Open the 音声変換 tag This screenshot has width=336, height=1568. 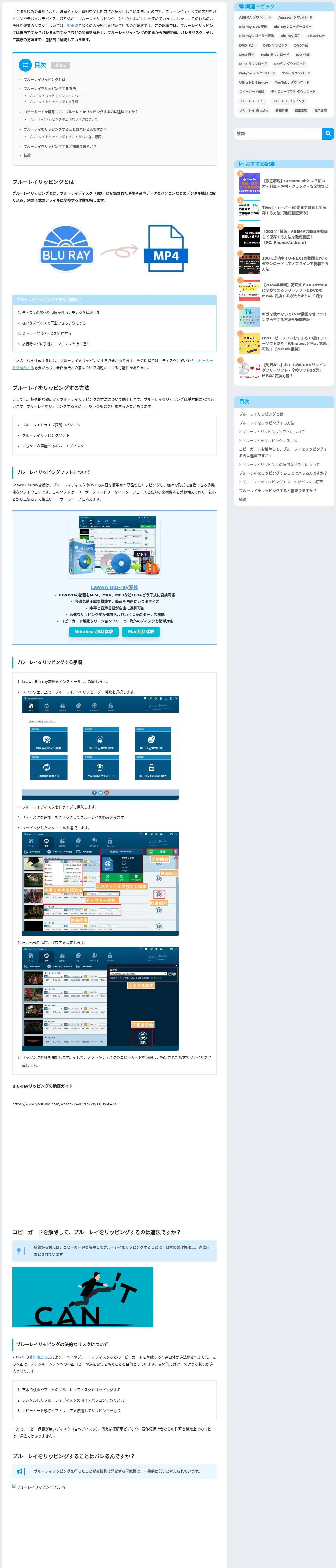(x=320, y=110)
